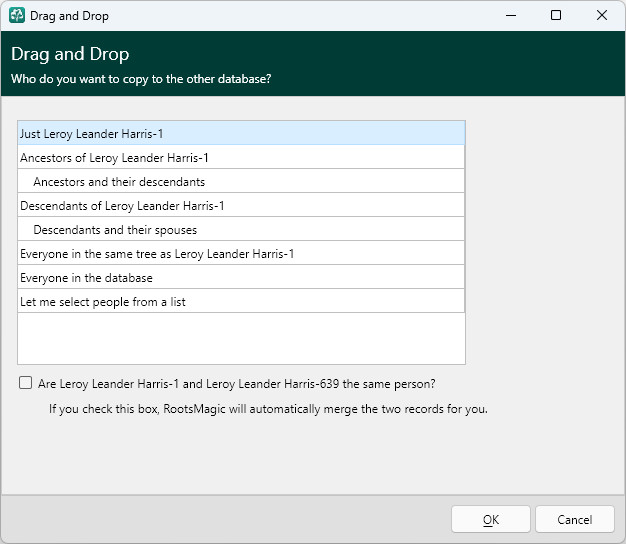Viewport: 626px width, 544px height.
Task: Select 'Everyone in the same tree' option
Action: pos(241,253)
